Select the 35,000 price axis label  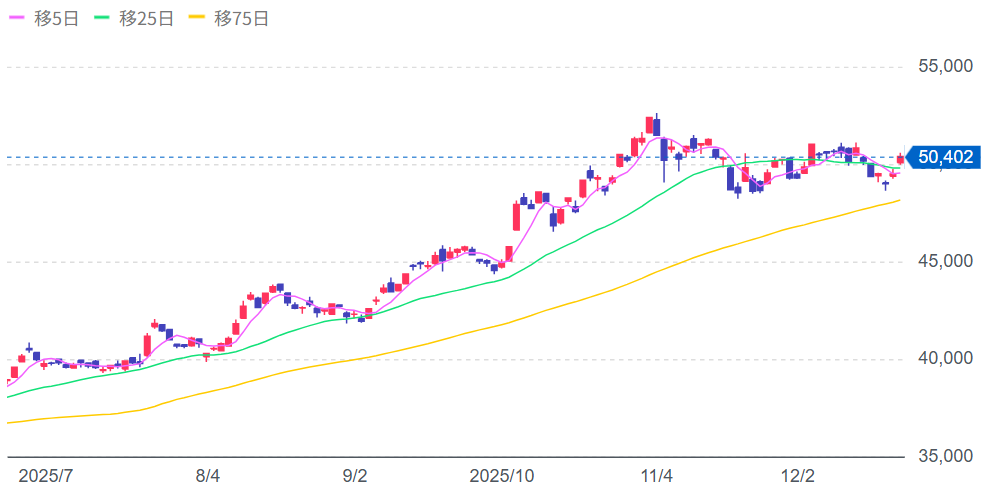click(945, 456)
